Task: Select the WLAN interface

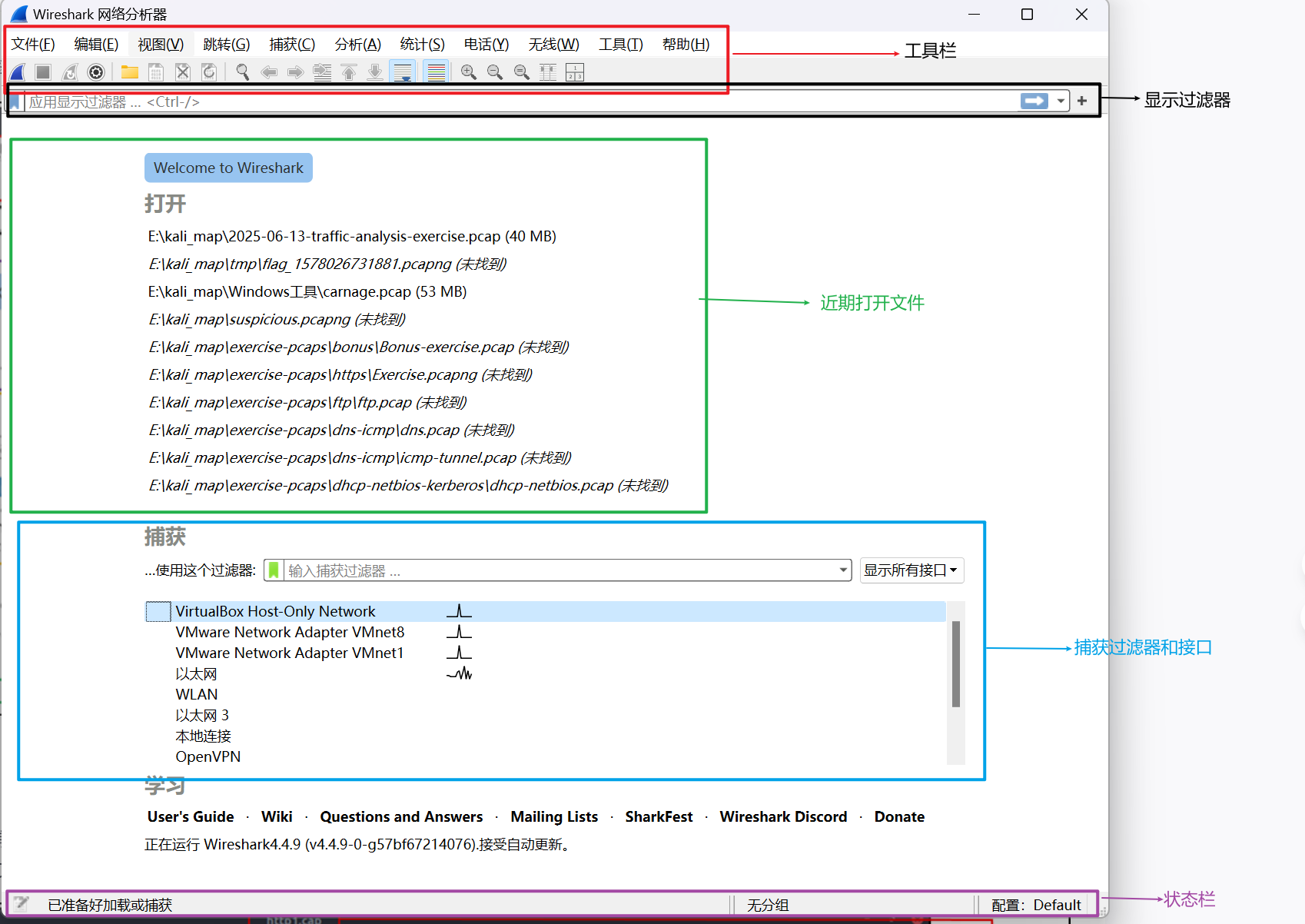Action: tap(546, 694)
